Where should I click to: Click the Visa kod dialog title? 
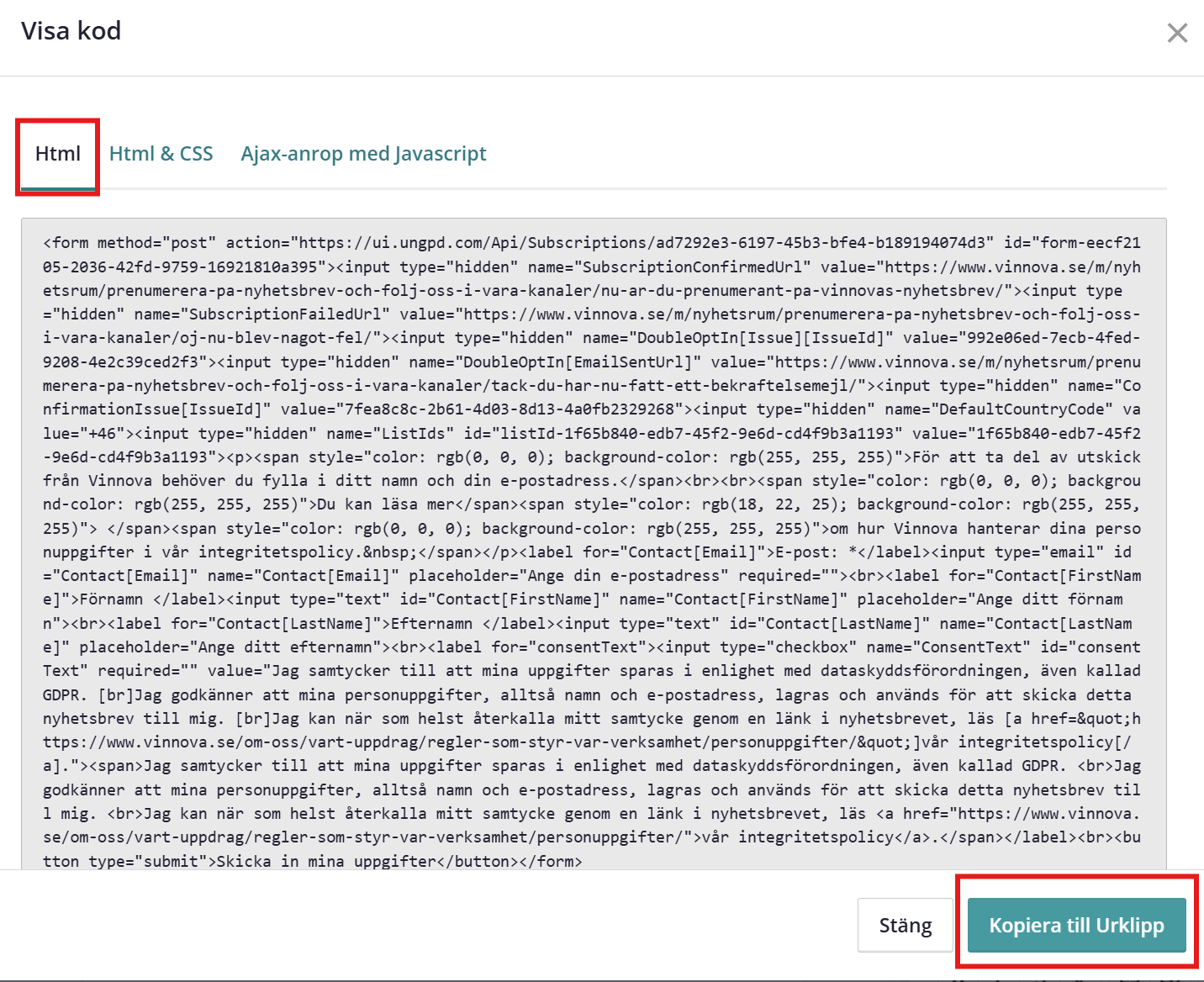71,31
